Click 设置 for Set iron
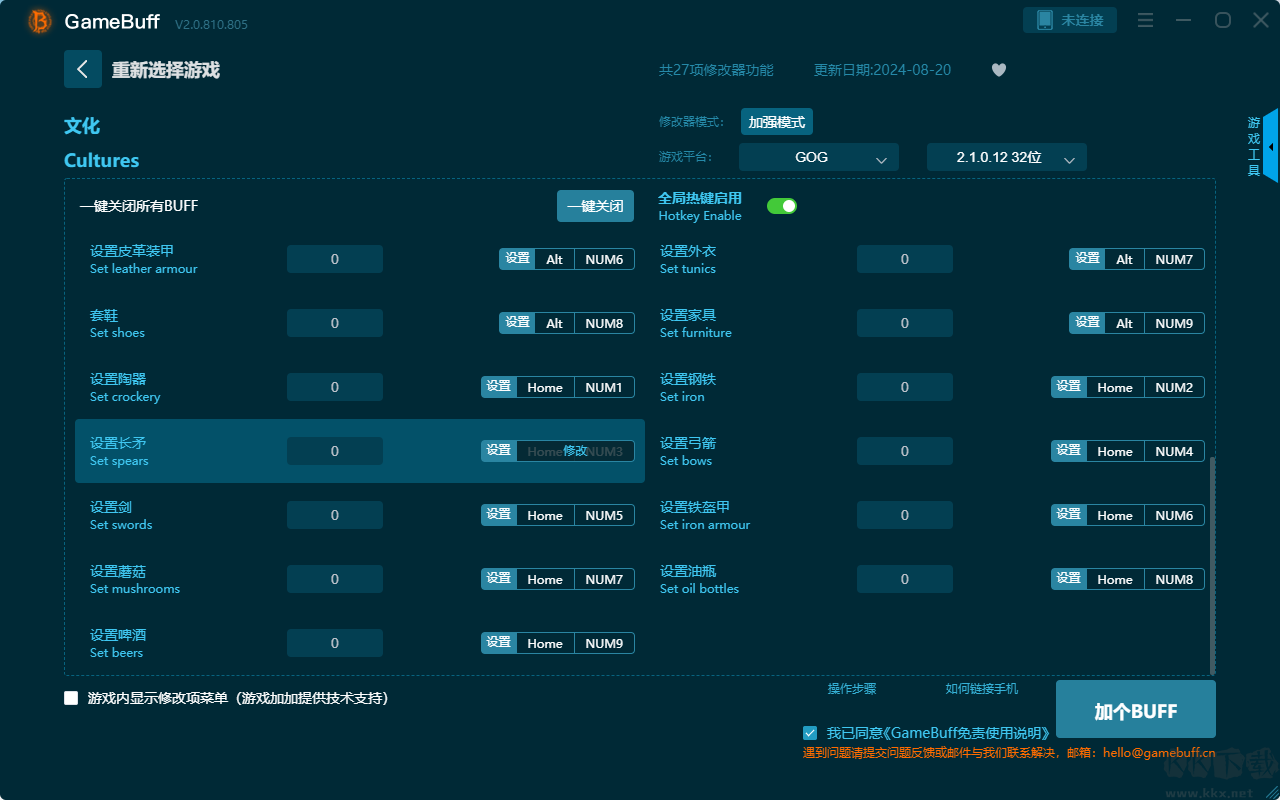The width and height of the screenshot is (1280, 800). pyautogui.click(x=1069, y=387)
